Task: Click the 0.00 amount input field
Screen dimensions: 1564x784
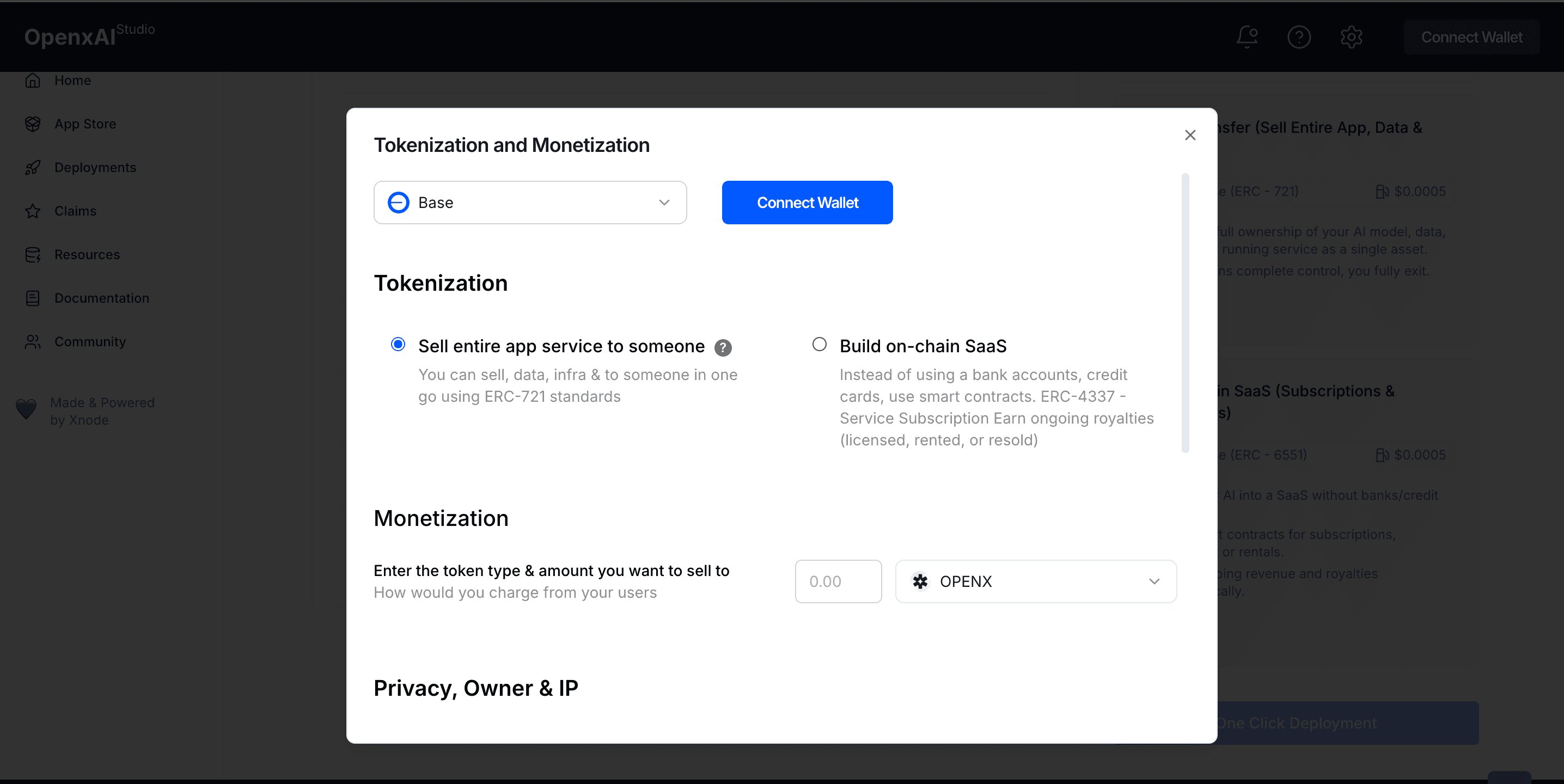Action: 838,581
